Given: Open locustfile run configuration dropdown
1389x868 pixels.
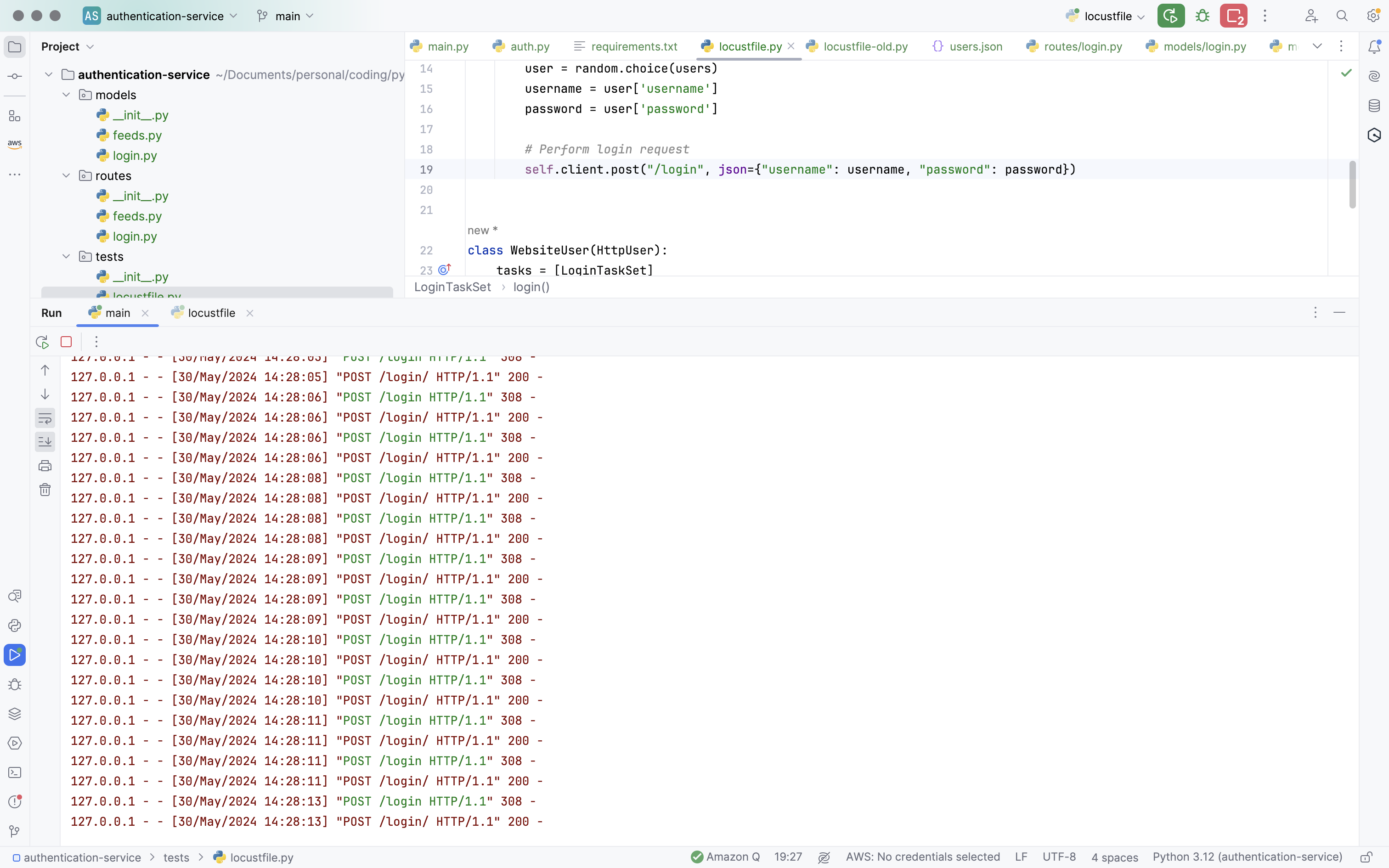Looking at the screenshot, I should click(1106, 16).
